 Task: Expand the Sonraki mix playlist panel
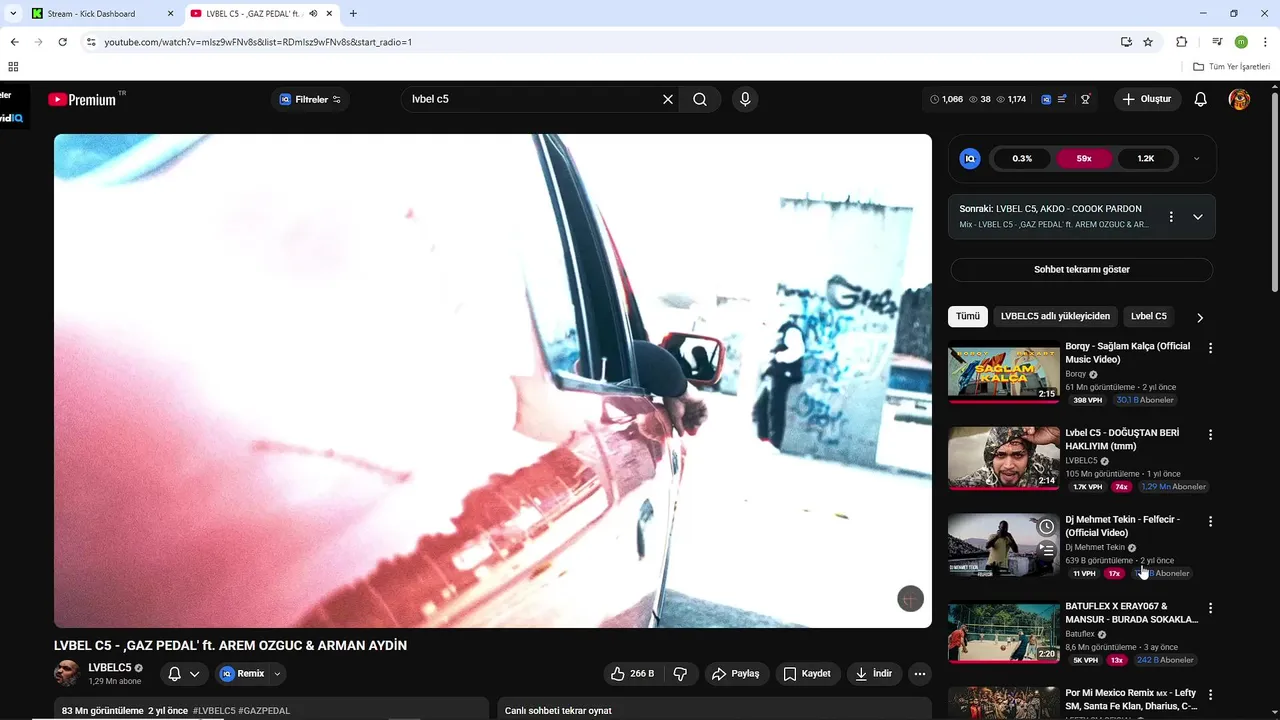(1198, 216)
